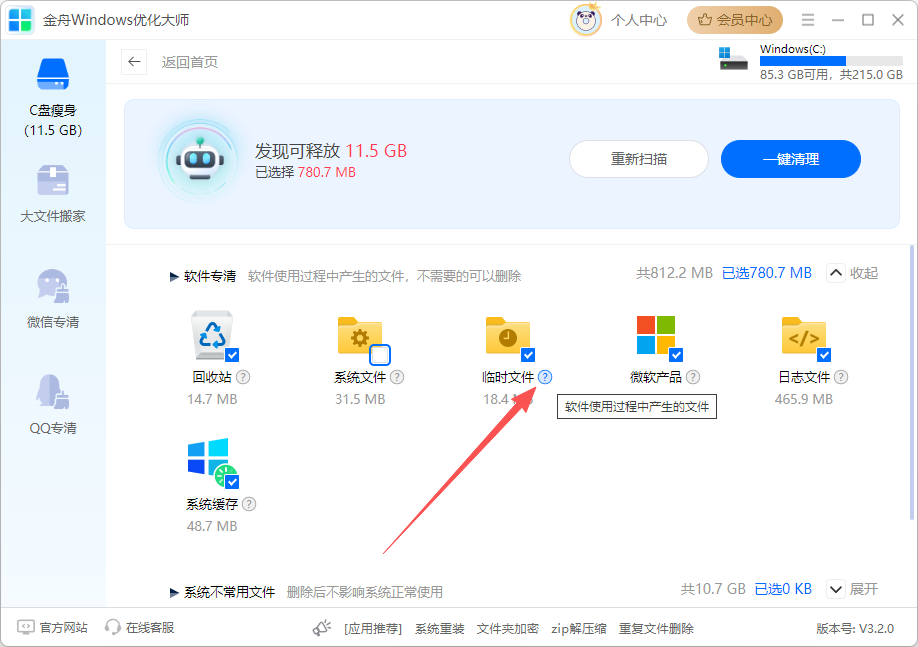Click the 14.7 MB size under 回收站
This screenshot has width=918, height=647.
(x=212, y=399)
